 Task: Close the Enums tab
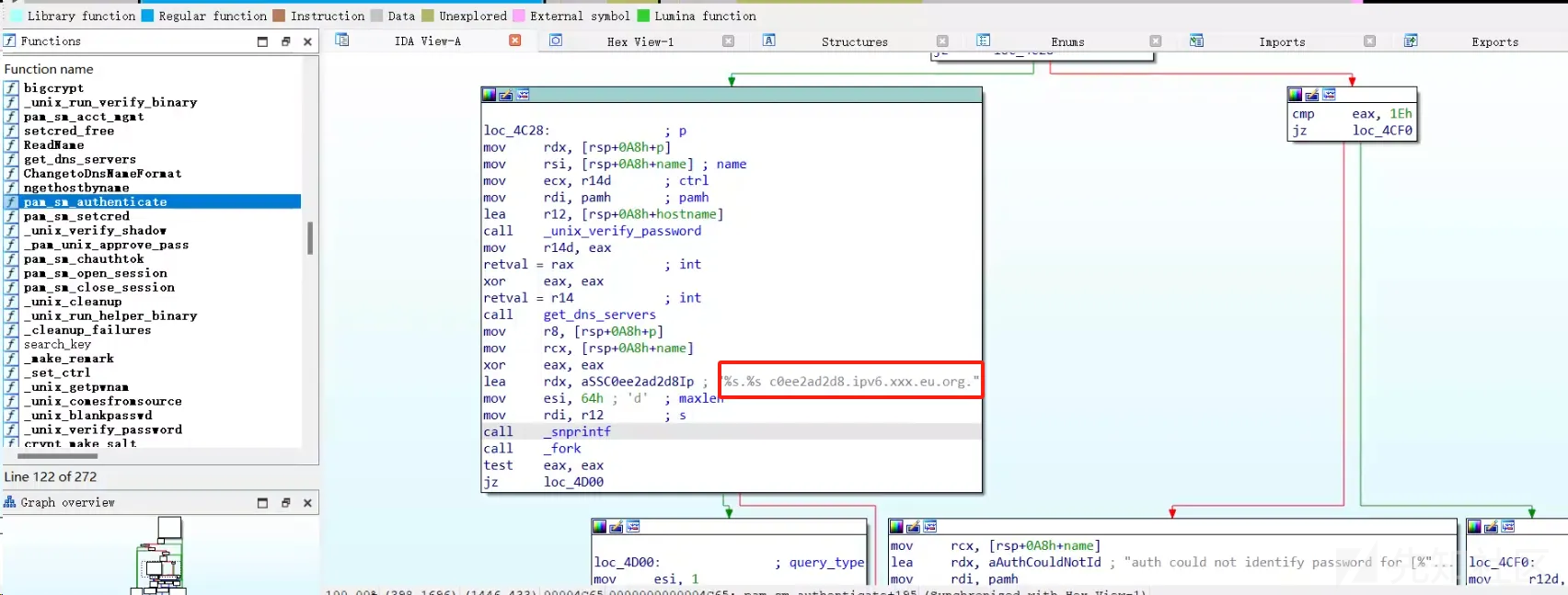coord(1156,40)
